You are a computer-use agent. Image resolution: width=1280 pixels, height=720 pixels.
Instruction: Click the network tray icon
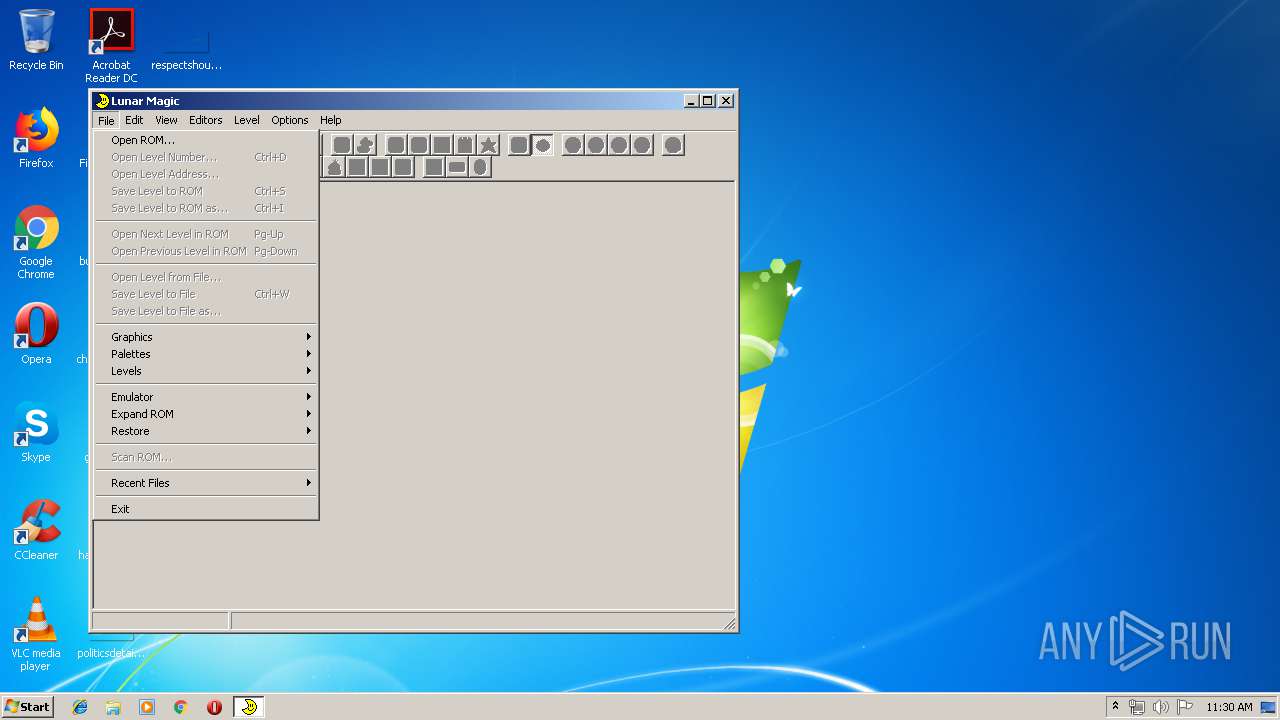pos(1137,707)
